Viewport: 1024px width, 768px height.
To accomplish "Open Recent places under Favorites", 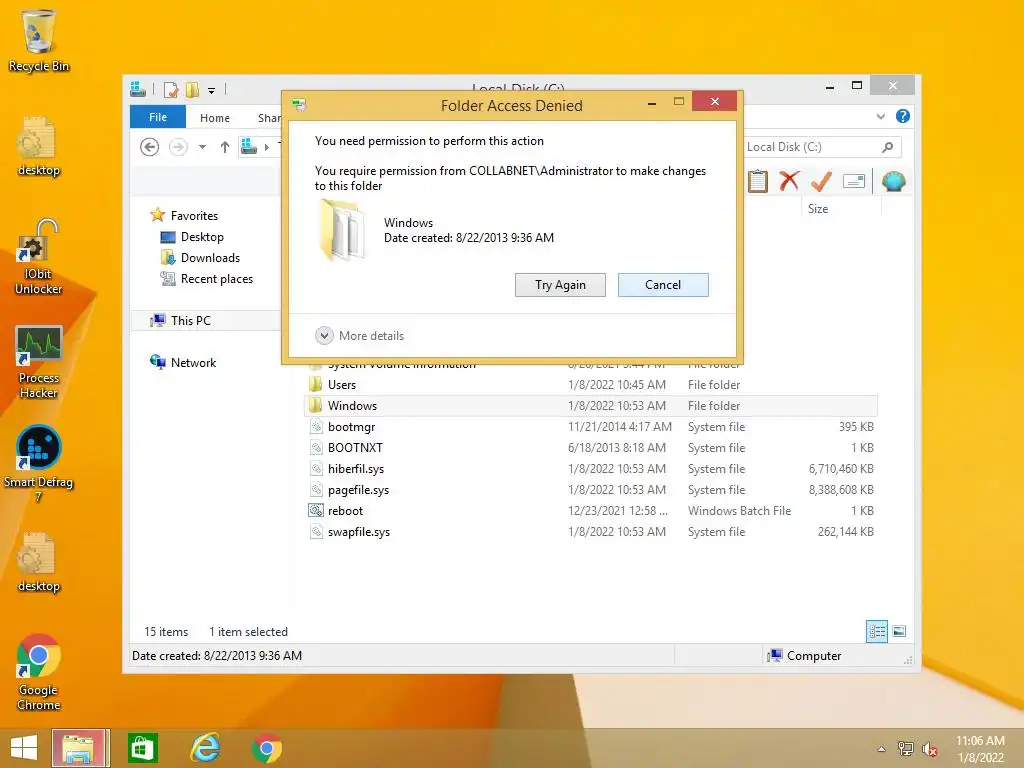I will [216, 279].
